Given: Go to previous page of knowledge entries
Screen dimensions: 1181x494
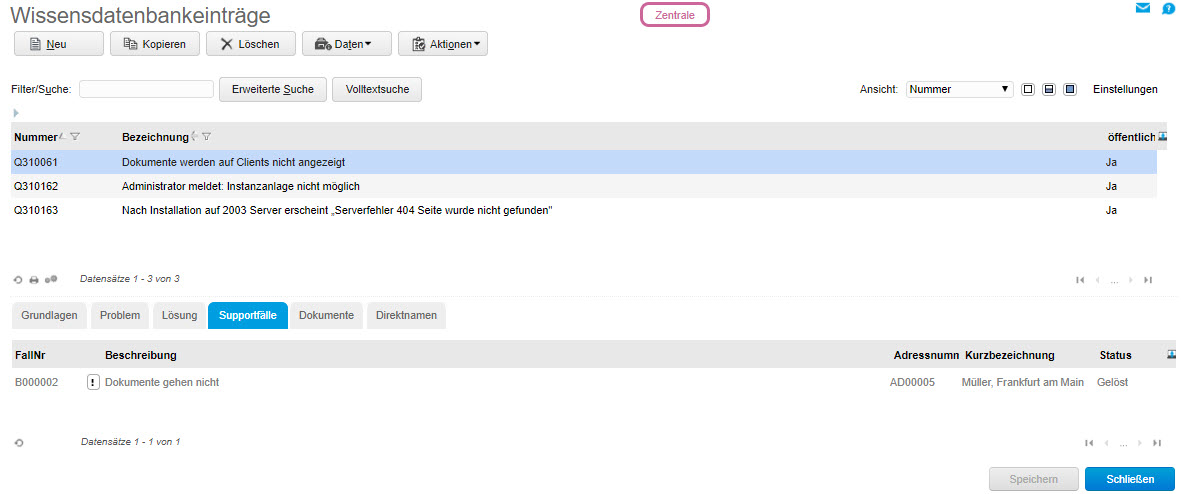Looking at the screenshot, I should tap(1097, 279).
